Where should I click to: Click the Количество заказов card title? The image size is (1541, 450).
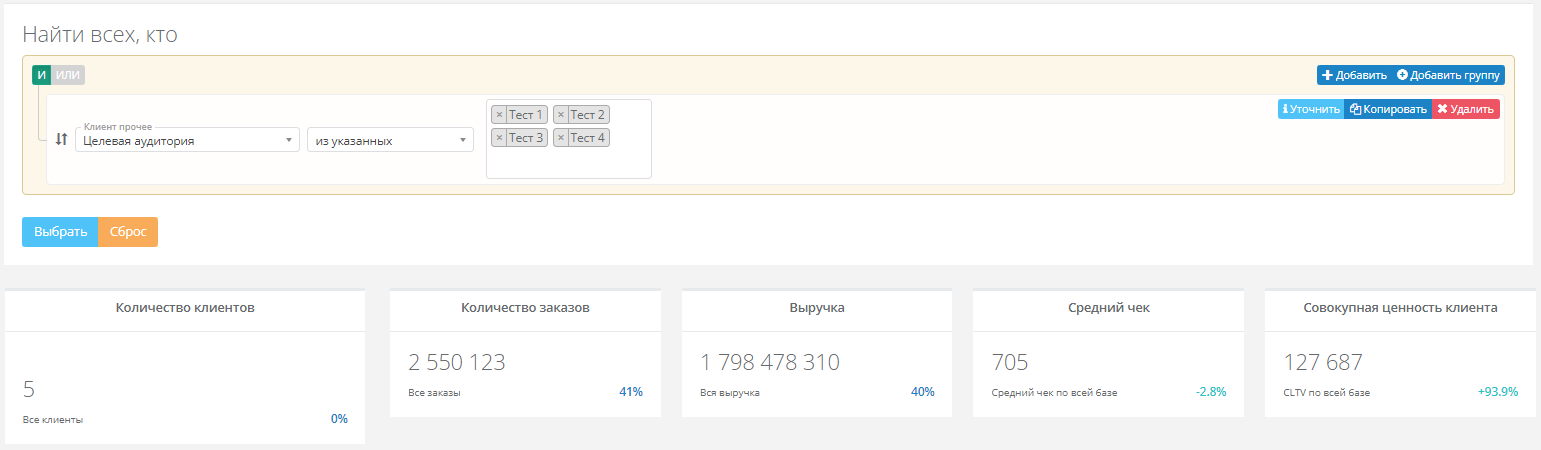pos(525,308)
